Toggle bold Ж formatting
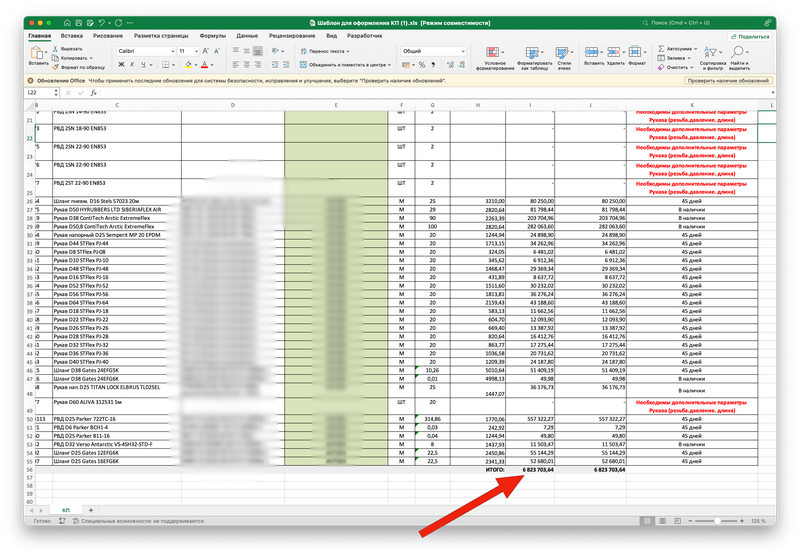This screenshot has height=557, width=800. (x=121, y=65)
